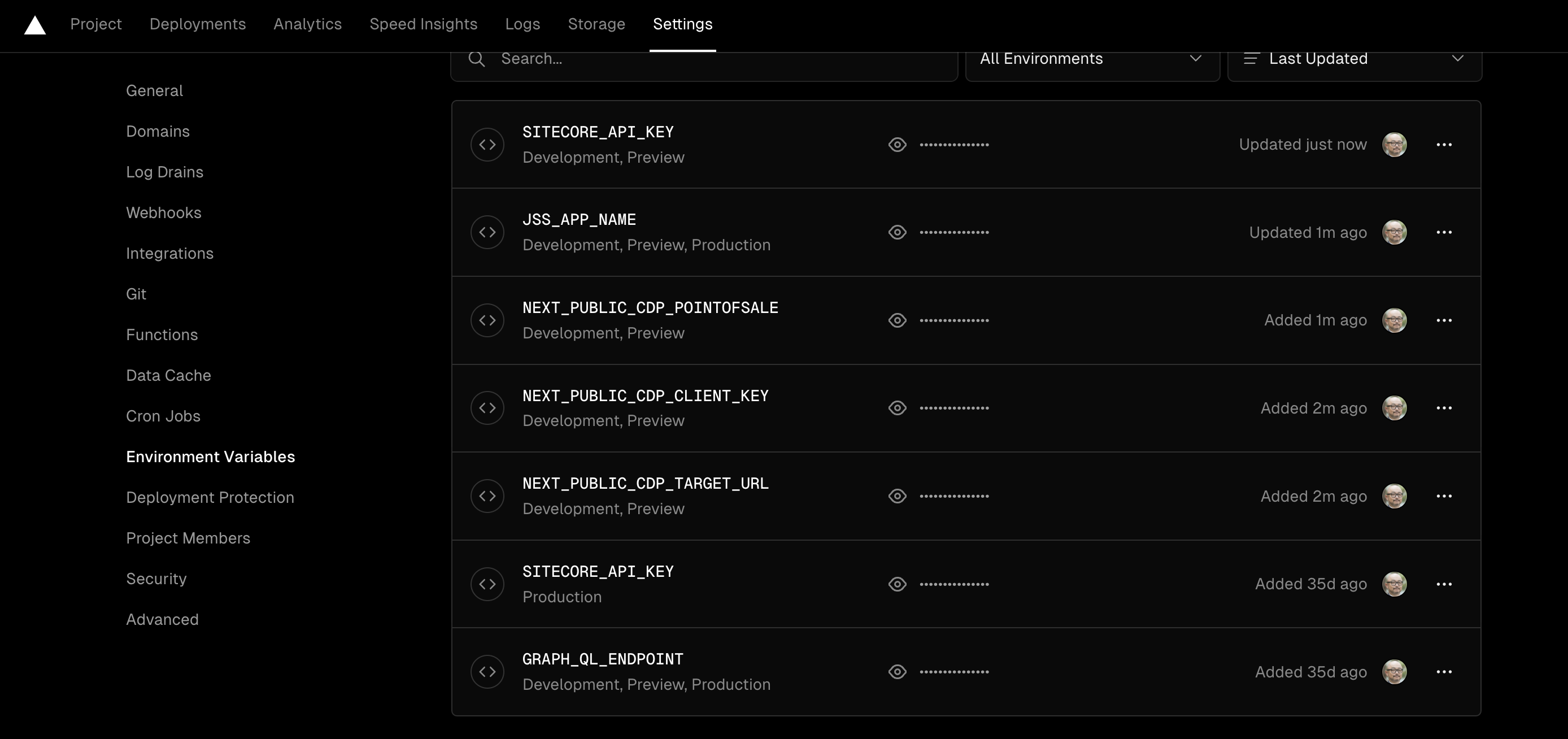Toggle eye icon to reveal GRAPH_QL_ENDPOINT value
The width and height of the screenshot is (1568, 739).
897,671
